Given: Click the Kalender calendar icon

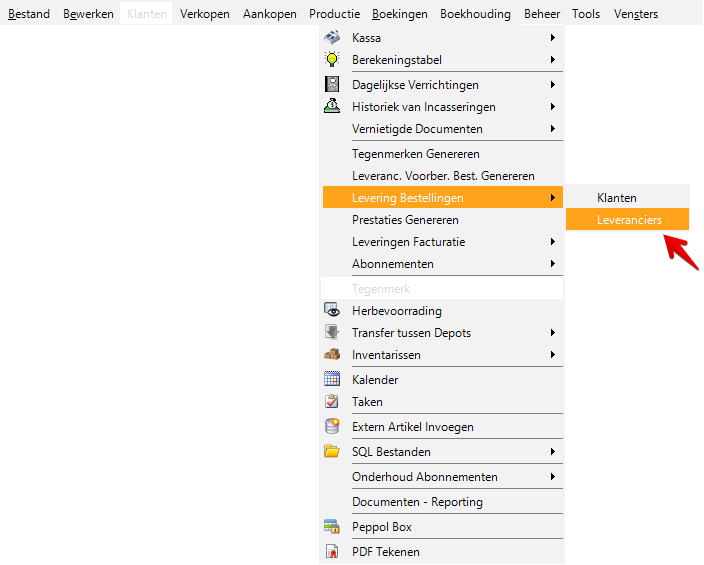Looking at the screenshot, I should click(x=332, y=380).
